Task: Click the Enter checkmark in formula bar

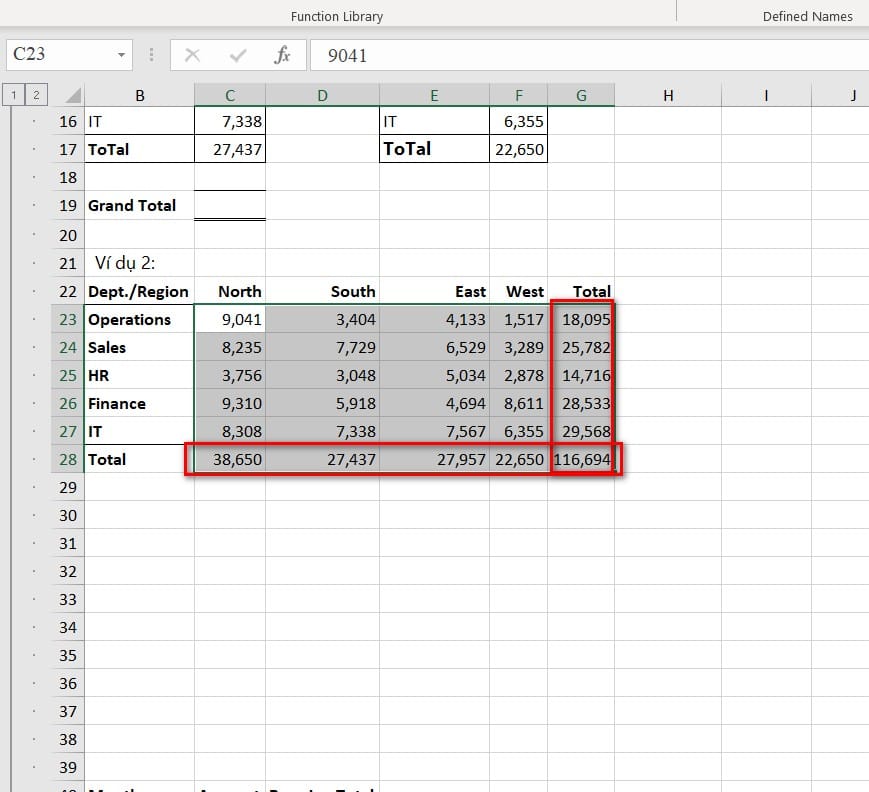Action: pyautogui.click(x=238, y=55)
